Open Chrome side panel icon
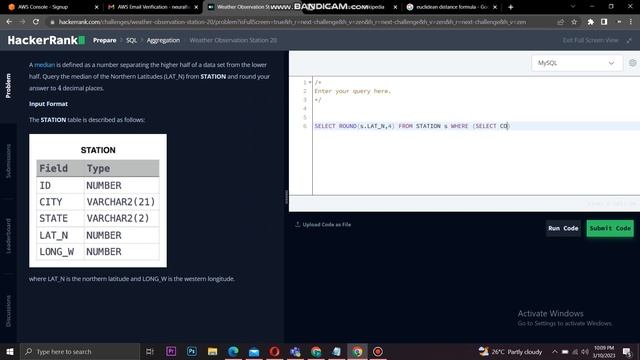This screenshot has height=360, width=640. pos(604,22)
